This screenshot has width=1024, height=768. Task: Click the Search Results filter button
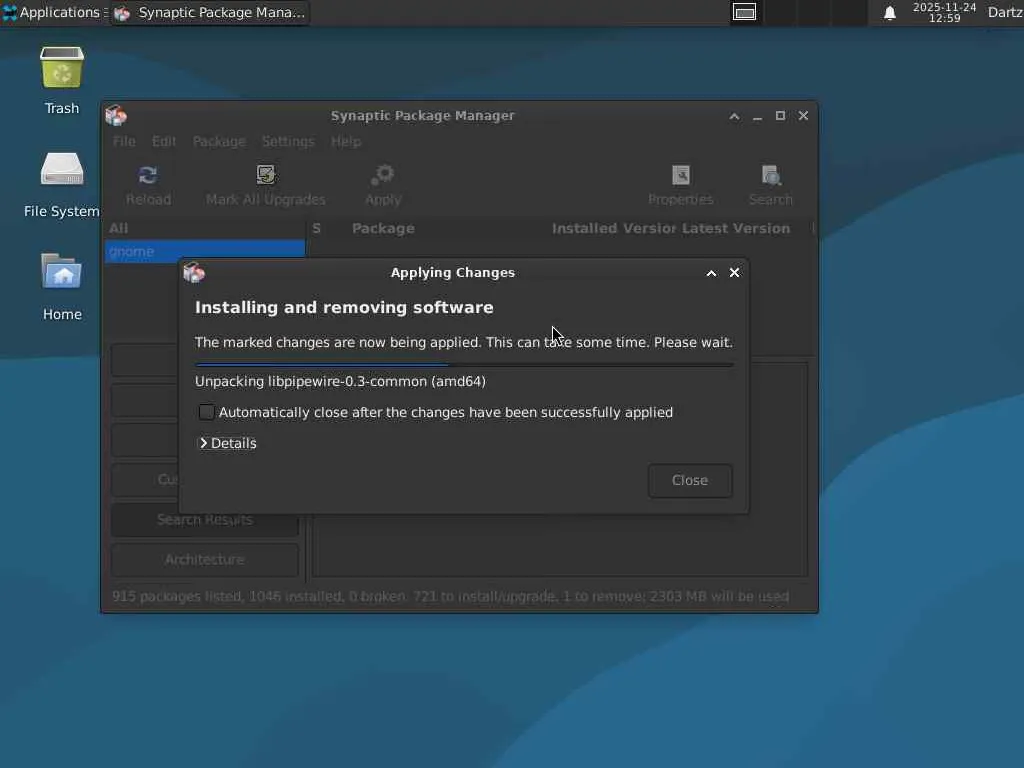tap(204, 520)
